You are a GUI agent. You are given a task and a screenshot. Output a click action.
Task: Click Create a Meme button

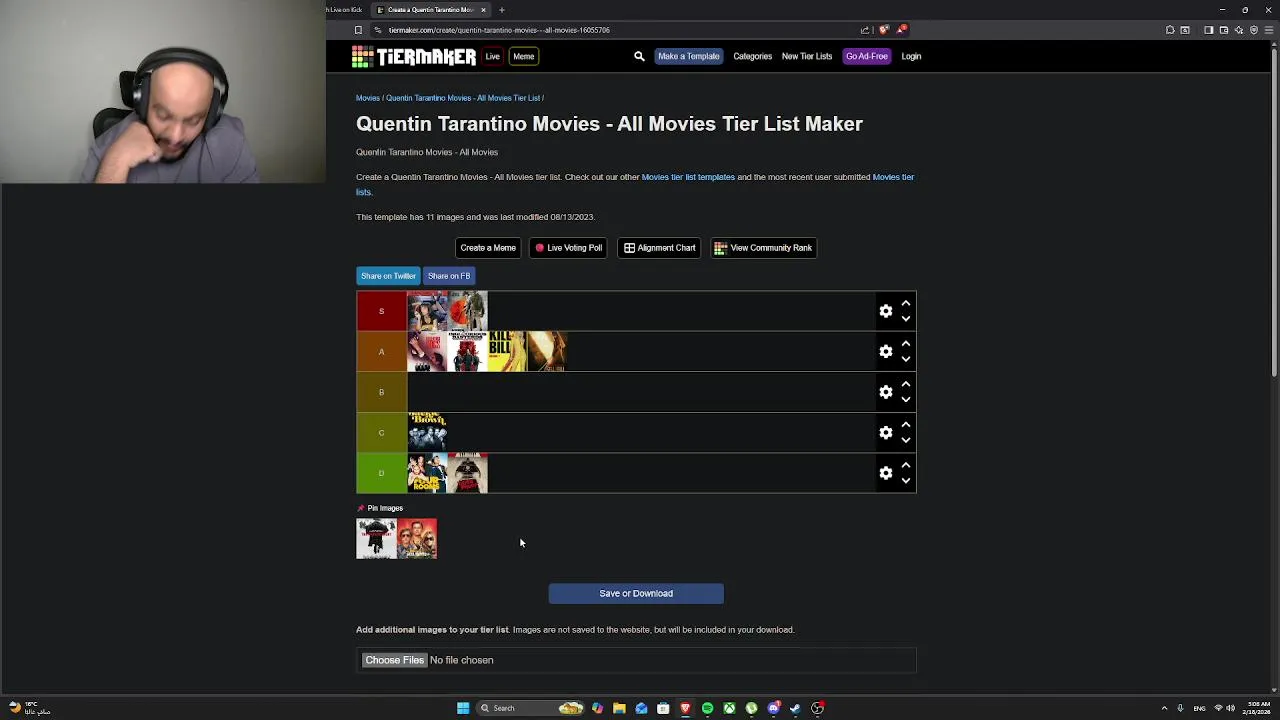488,248
